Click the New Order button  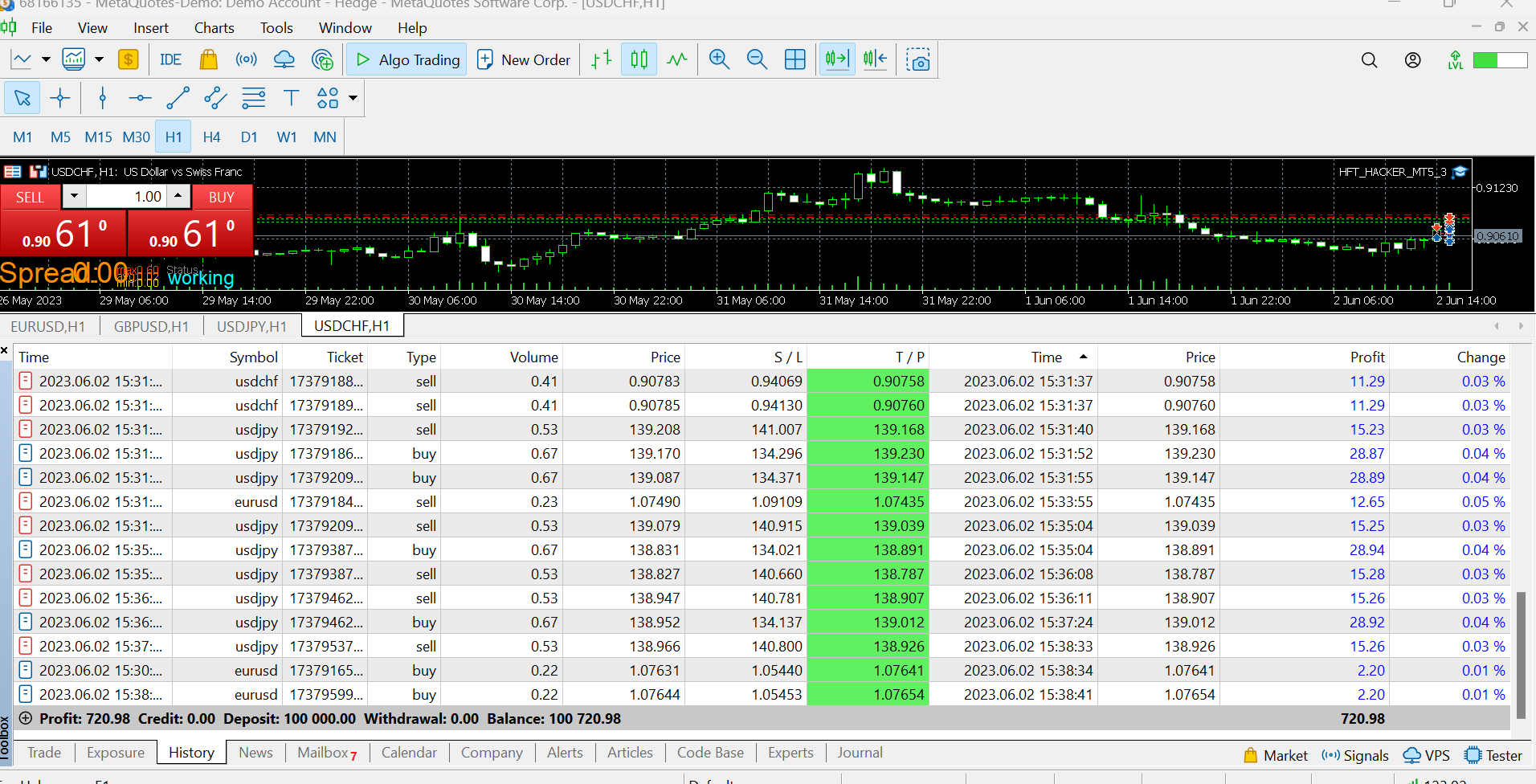coord(524,60)
